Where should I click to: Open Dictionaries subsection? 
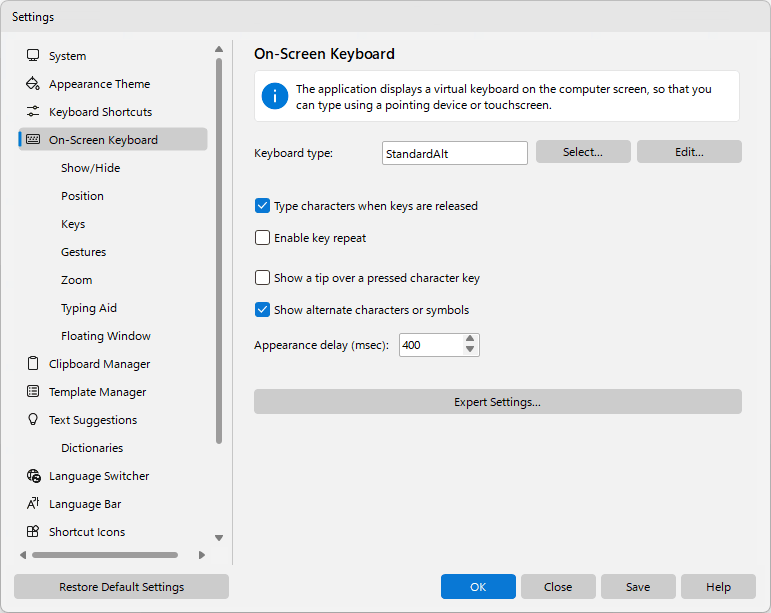(92, 448)
